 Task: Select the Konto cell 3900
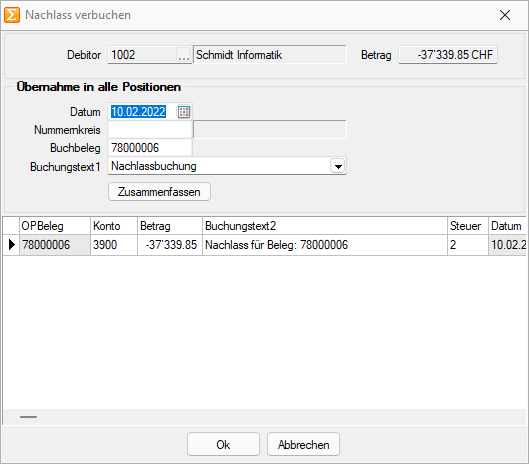pos(114,245)
